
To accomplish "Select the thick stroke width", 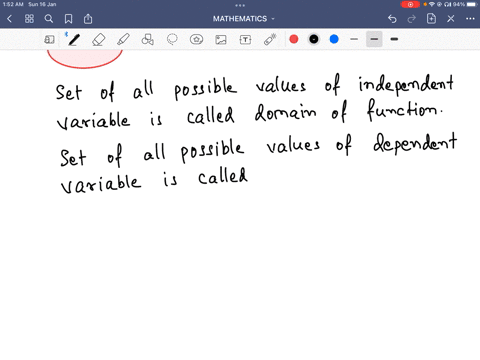I will (394, 39).
